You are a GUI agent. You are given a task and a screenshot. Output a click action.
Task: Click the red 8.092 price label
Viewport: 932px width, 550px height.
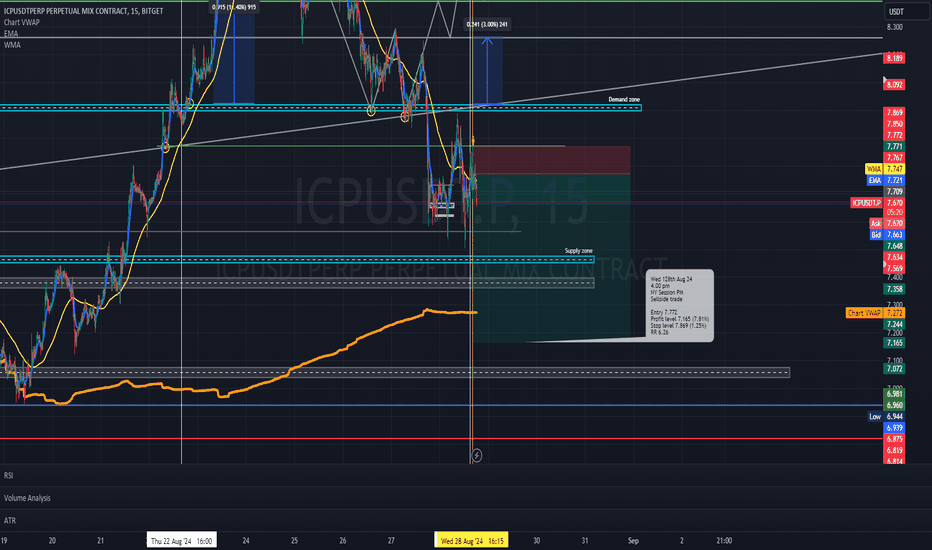point(894,85)
